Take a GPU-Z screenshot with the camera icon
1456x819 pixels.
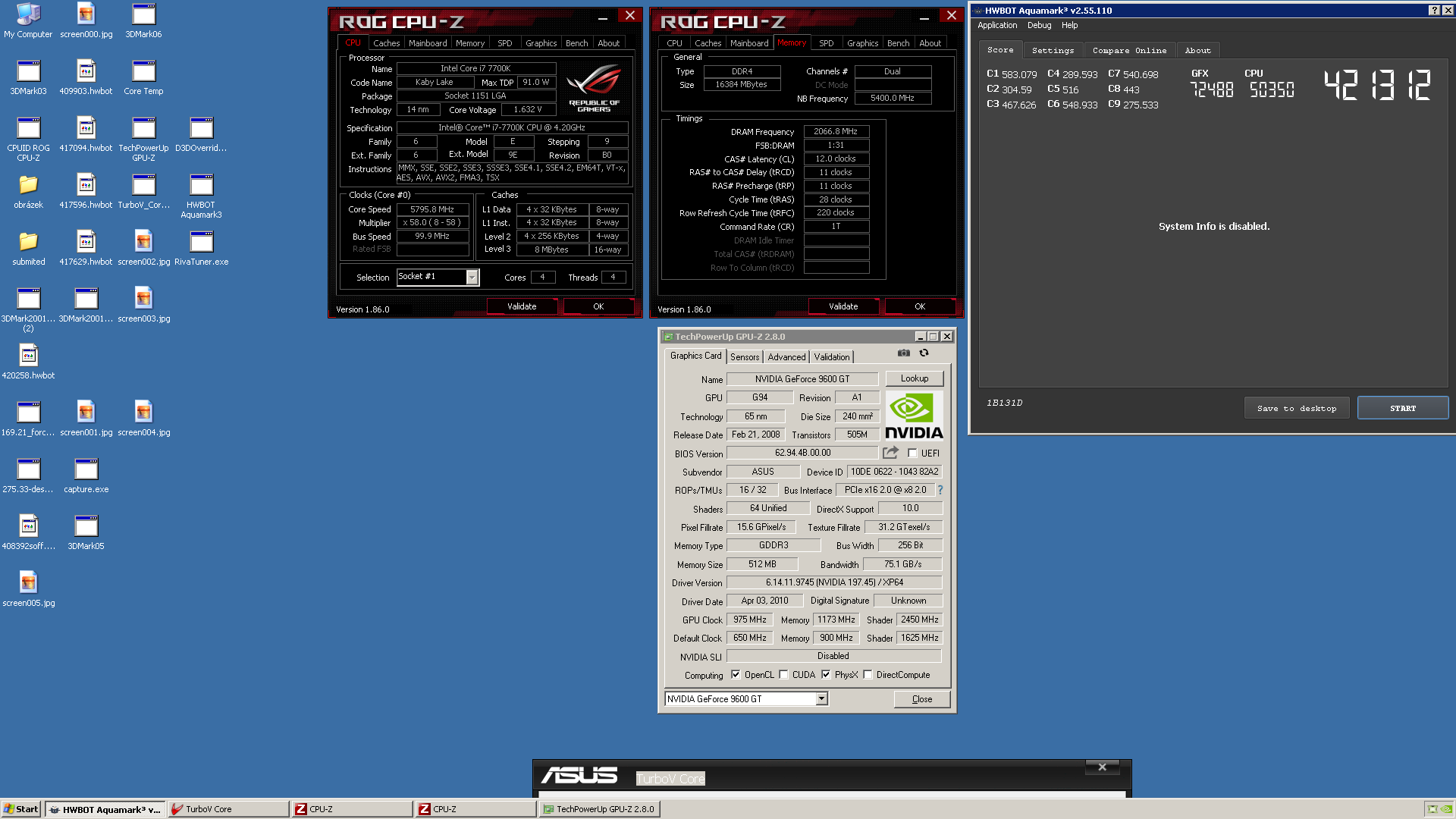click(x=903, y=353)
